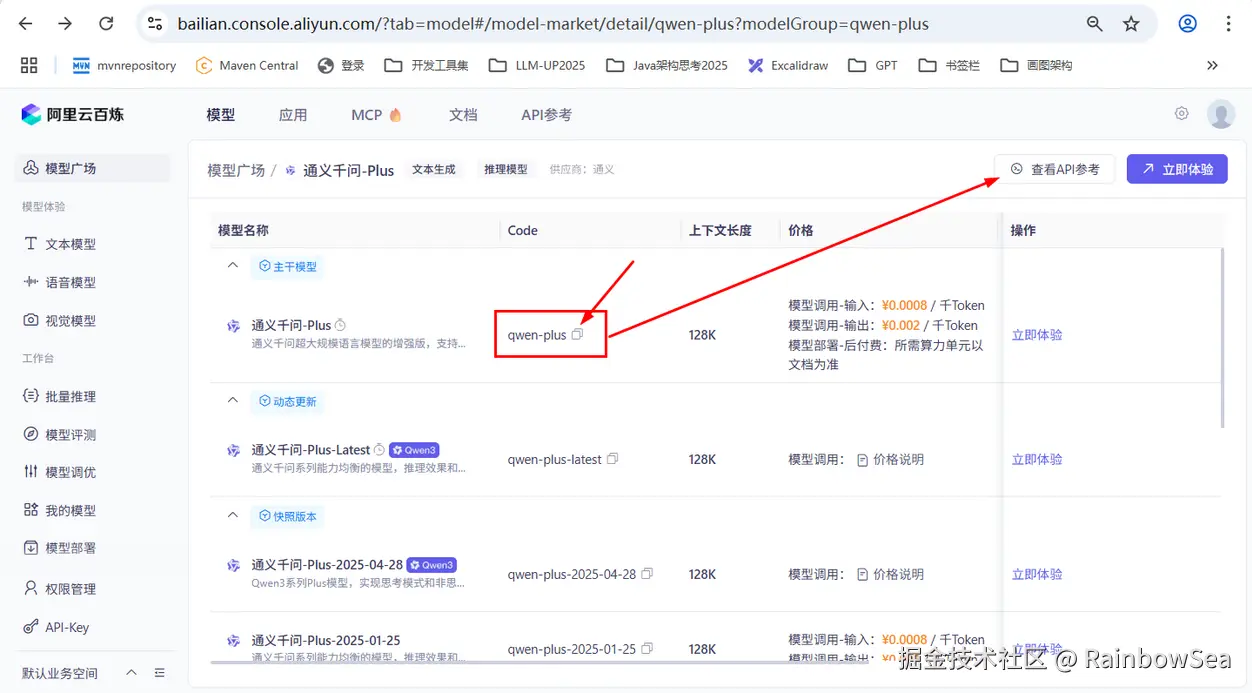
Task: Click the browser back arrow
Action: (x=26, y=24)
